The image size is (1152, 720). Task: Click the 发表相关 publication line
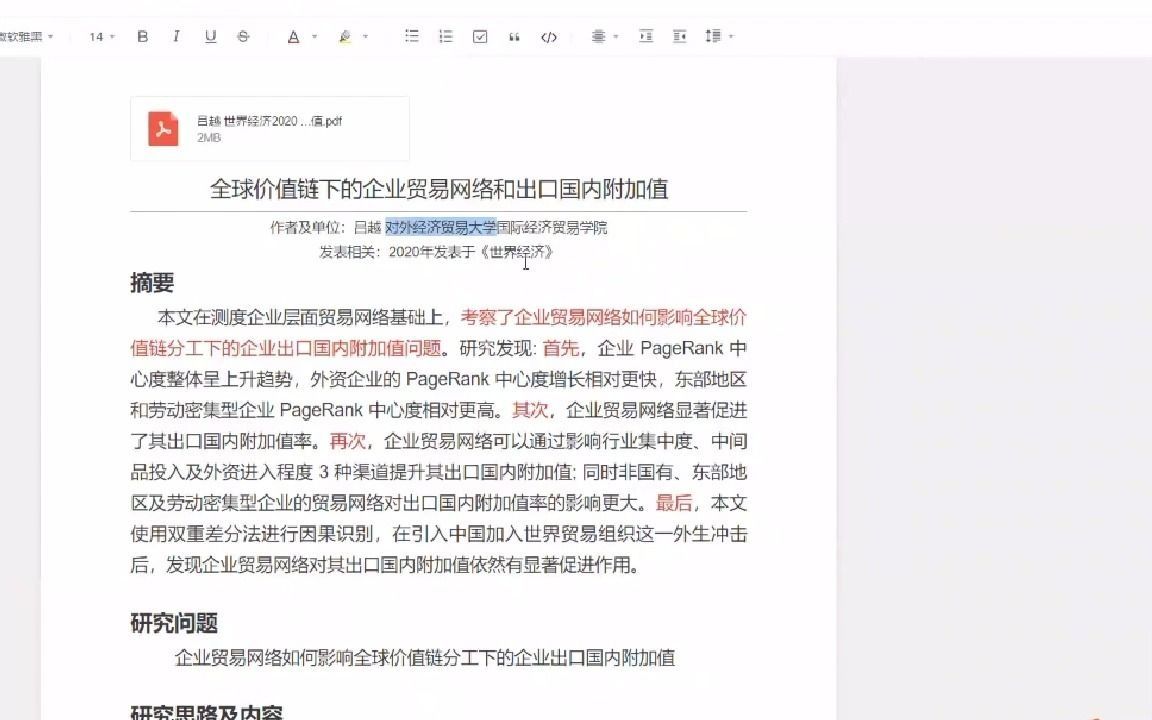coord(436,252)
